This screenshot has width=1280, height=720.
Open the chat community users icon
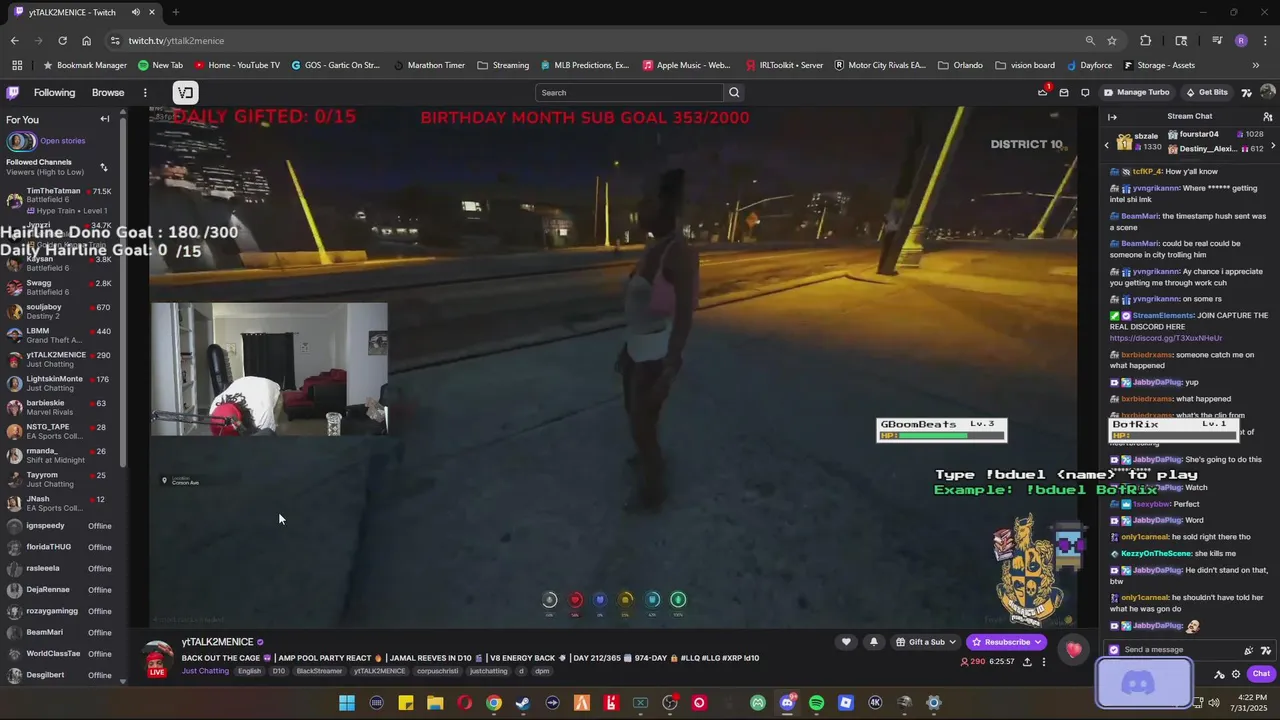pos(1268,117)
